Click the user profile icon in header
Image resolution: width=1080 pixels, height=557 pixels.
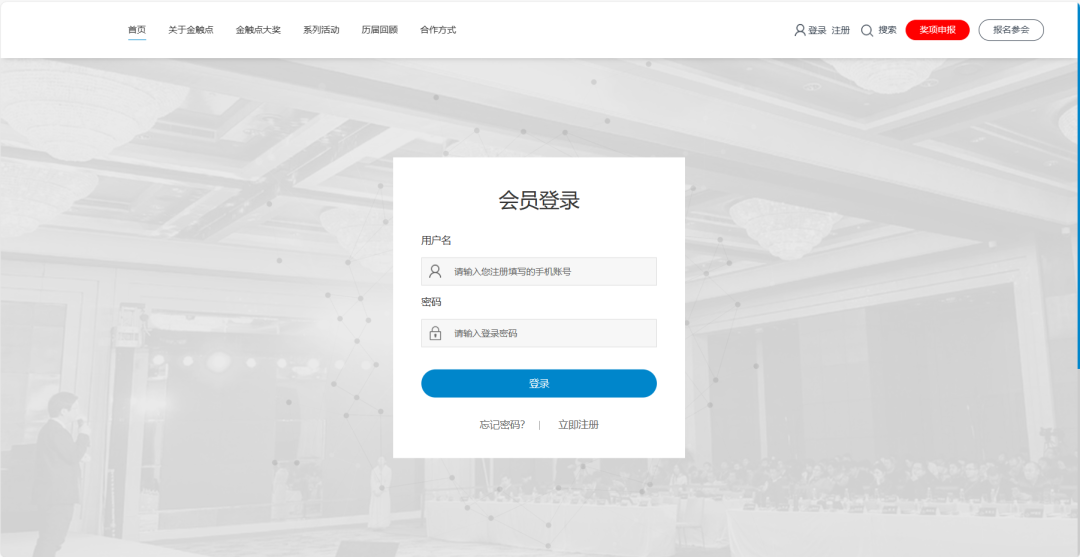(800, 30)
